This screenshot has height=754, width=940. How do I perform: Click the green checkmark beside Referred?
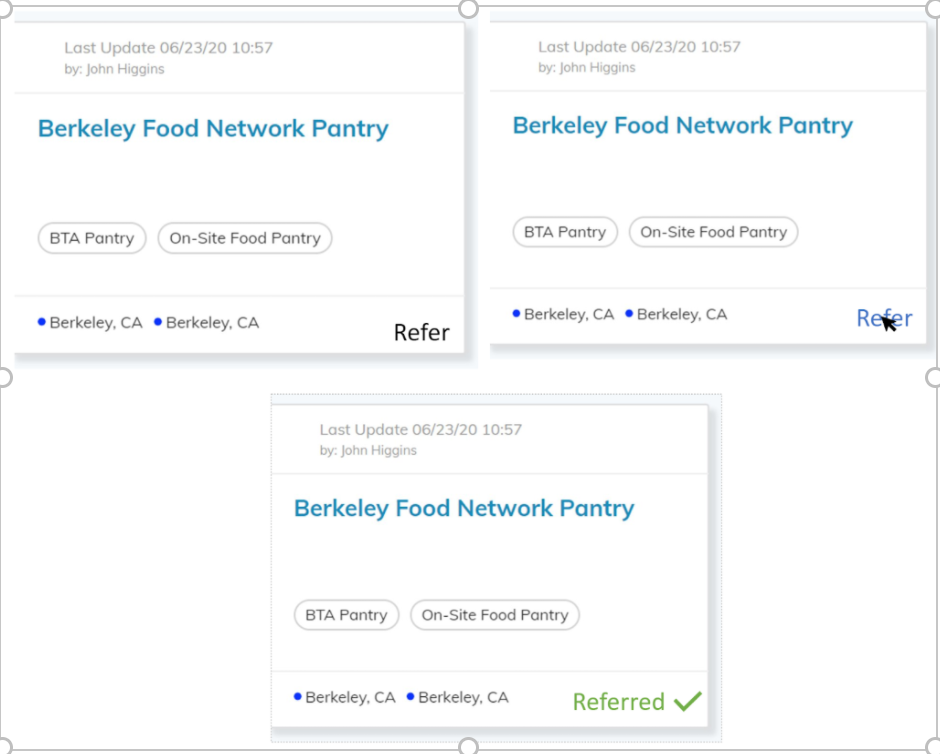click(x=688, y=701)
